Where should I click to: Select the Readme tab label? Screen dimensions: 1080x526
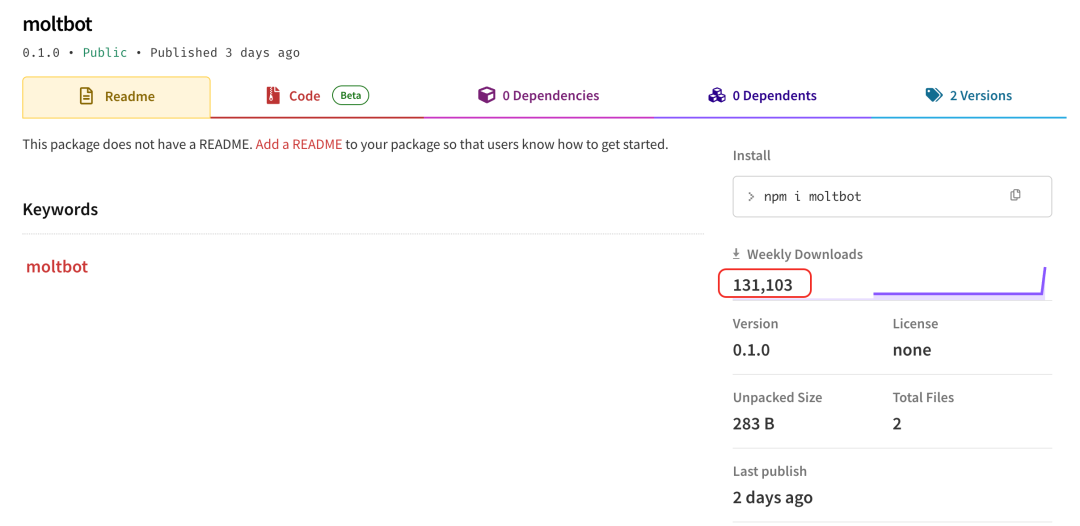[130, 97]
